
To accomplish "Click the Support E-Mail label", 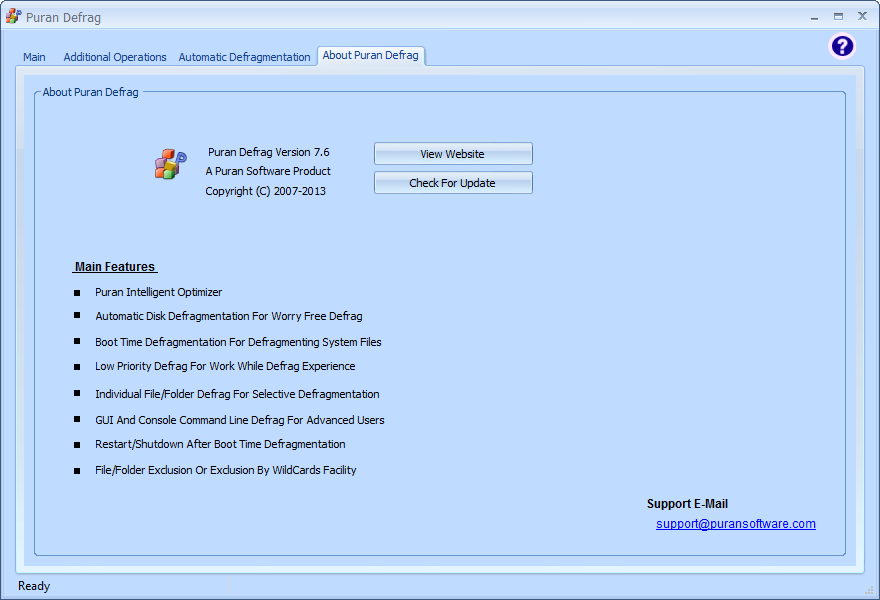I will pyautogui.click(x=688, y=504).
